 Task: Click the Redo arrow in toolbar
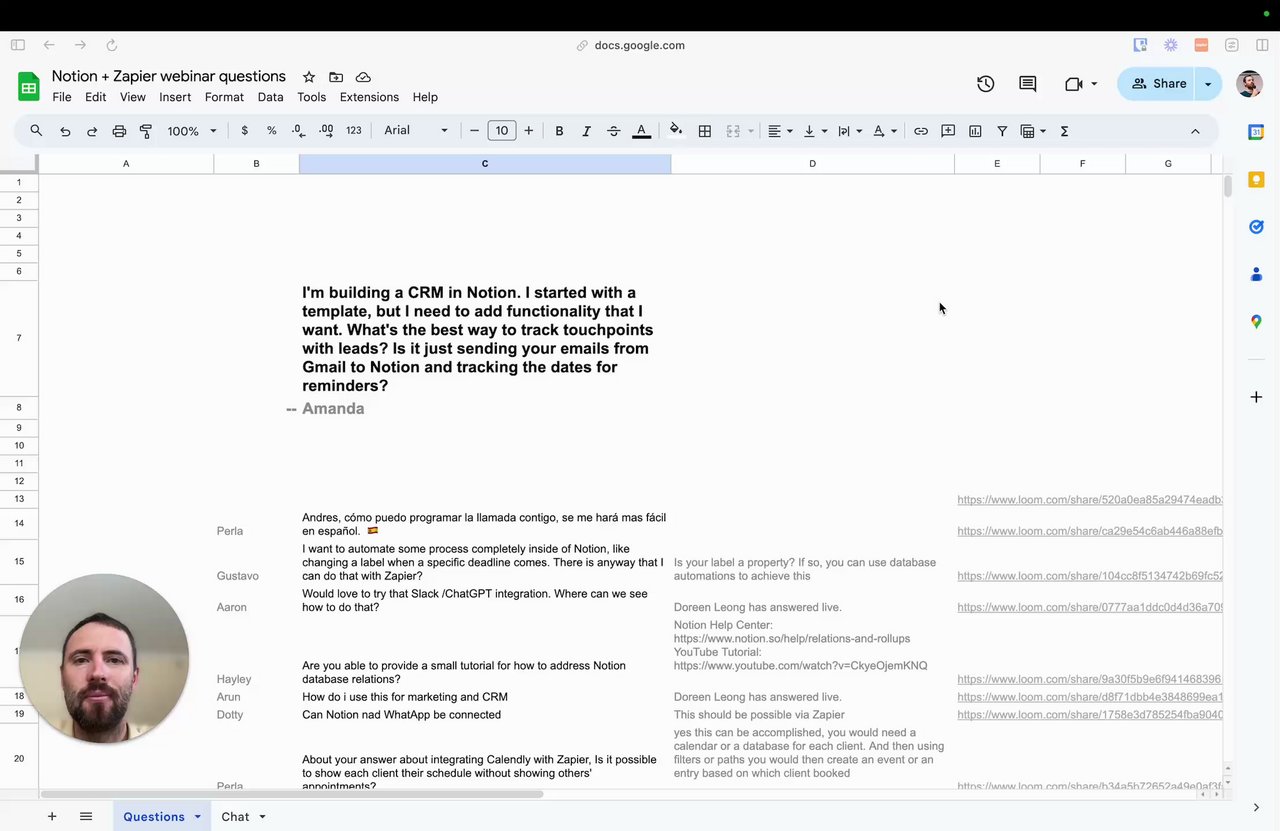click(92, 131)
